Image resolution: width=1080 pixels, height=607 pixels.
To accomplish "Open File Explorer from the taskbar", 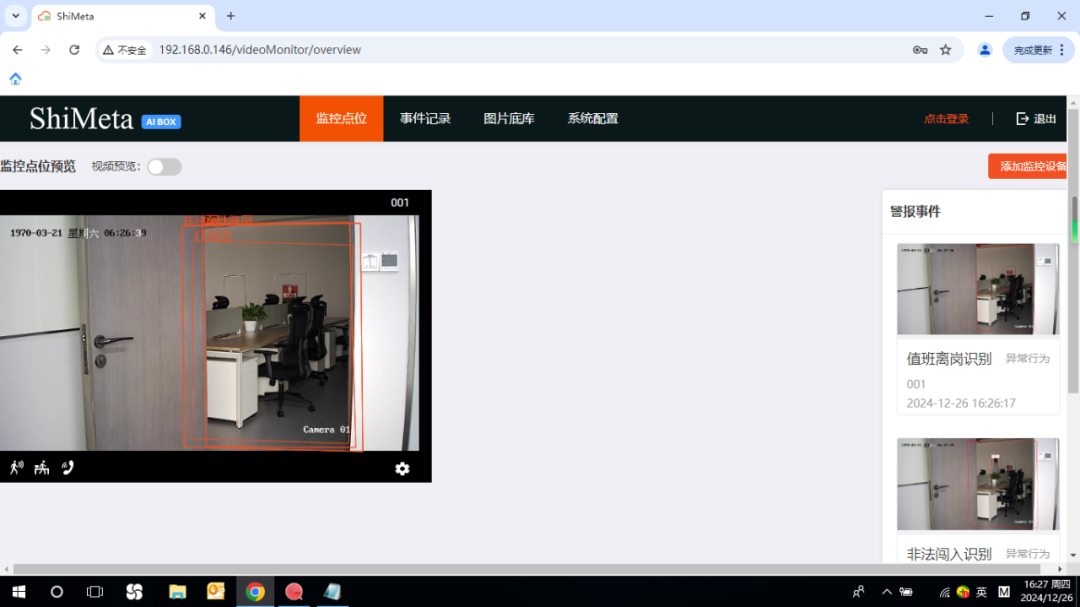I will 178,592.
